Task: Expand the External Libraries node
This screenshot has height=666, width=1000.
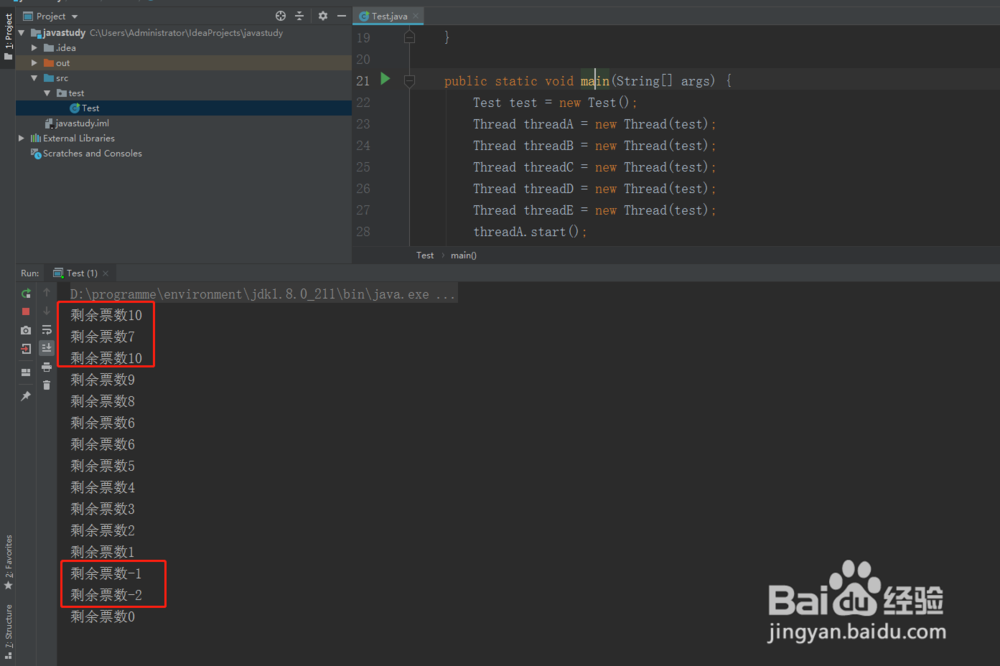Action: (21, 138)
